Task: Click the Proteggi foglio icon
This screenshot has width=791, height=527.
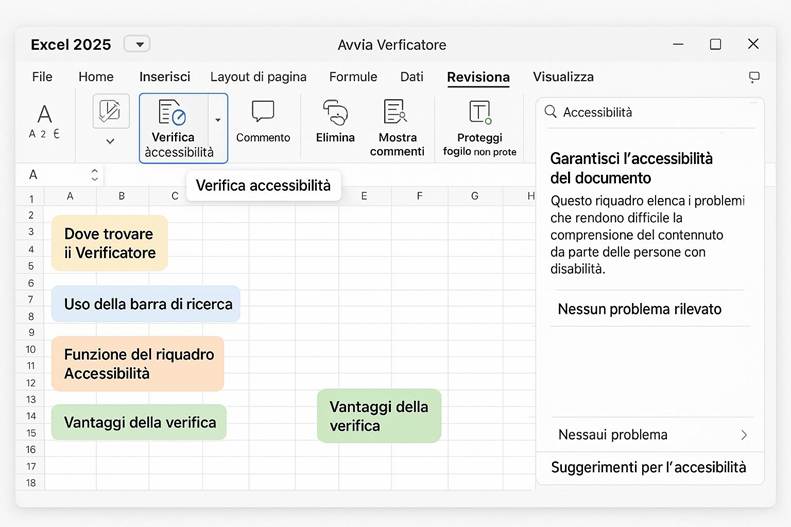Action: pos(480,112)
